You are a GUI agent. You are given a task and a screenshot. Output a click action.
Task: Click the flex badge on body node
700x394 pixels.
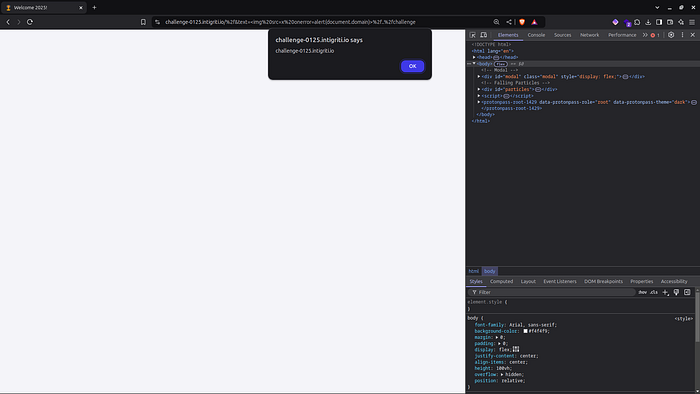point(501,64)
